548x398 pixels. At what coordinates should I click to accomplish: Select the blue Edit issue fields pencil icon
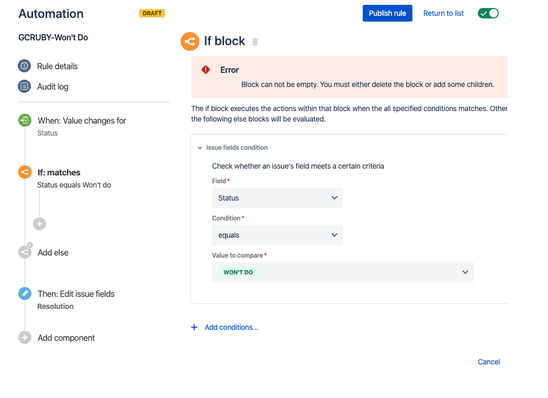click(25, 294)
